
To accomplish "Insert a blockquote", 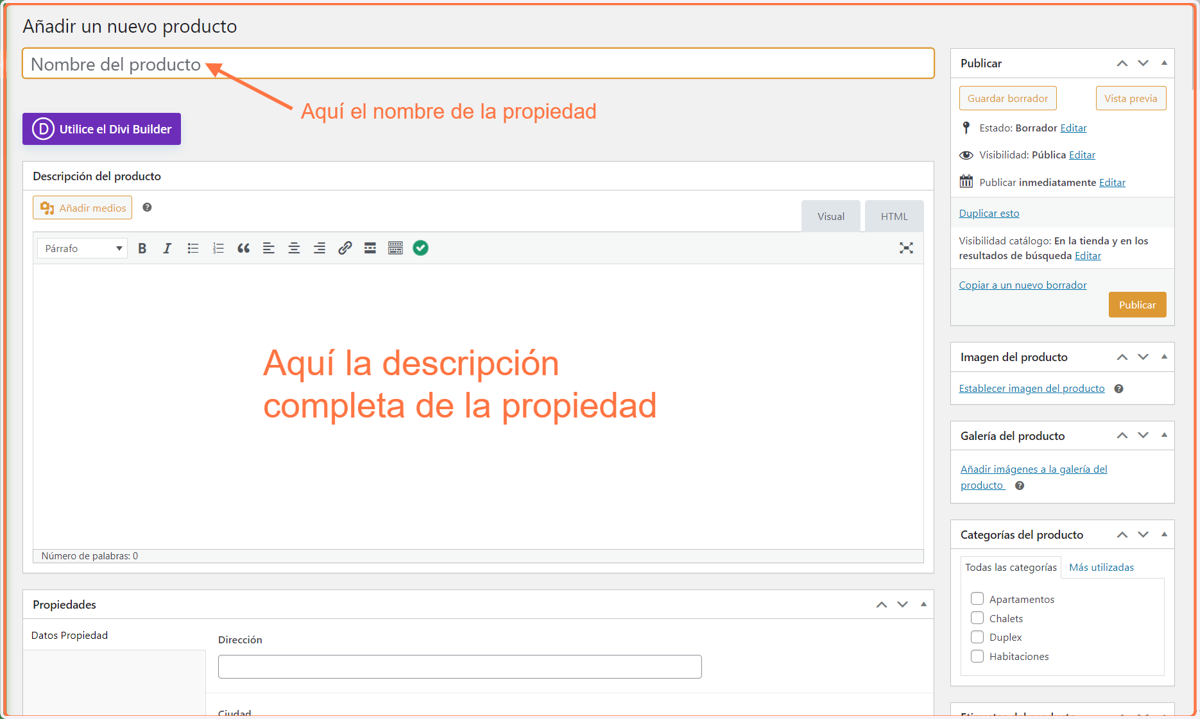I will click(x=243, y=248).
